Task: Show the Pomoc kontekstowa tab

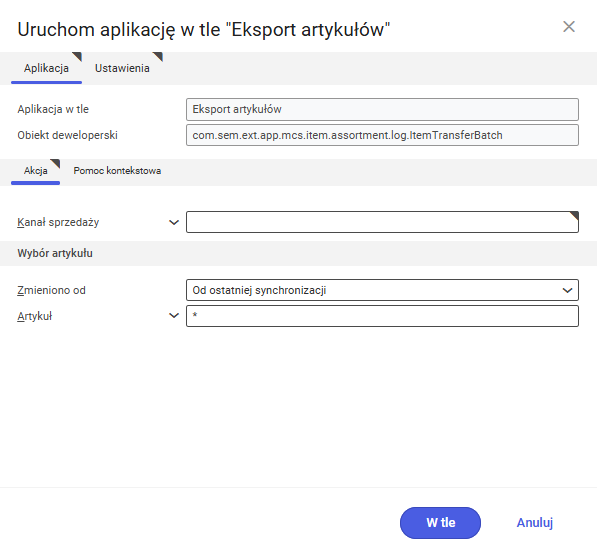Action: pyautogui.click(x=117, y=171)
